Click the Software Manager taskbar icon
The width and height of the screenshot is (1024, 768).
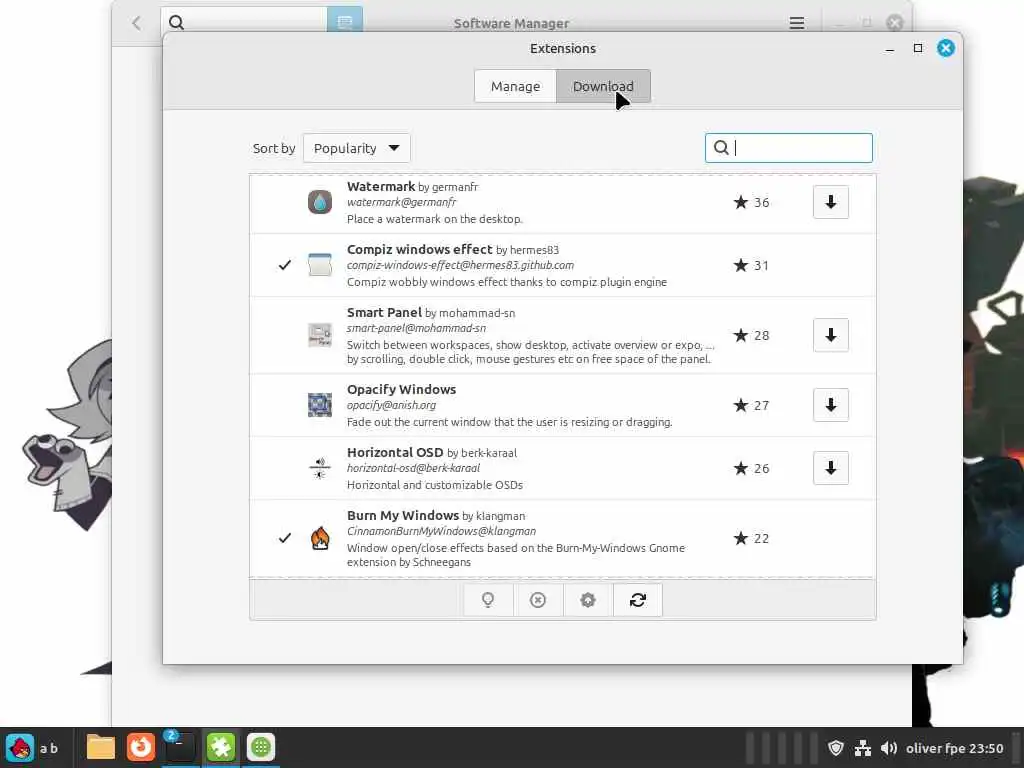[x=261, y=747]
